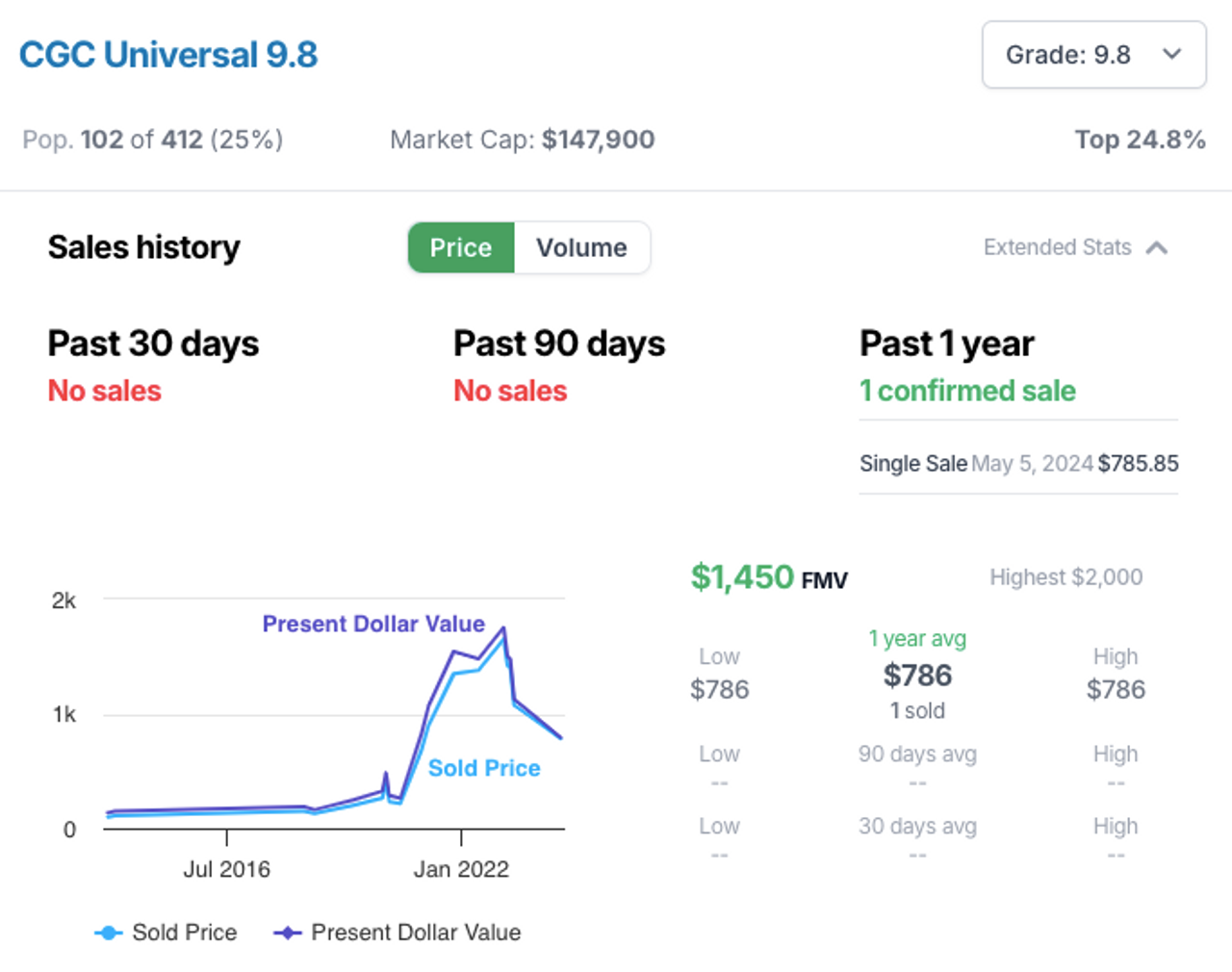The image size is (1232, 972).
Task: Click the Present Dollar Value chart annotation
Action: pyautogui.click(x=373, y=624)
